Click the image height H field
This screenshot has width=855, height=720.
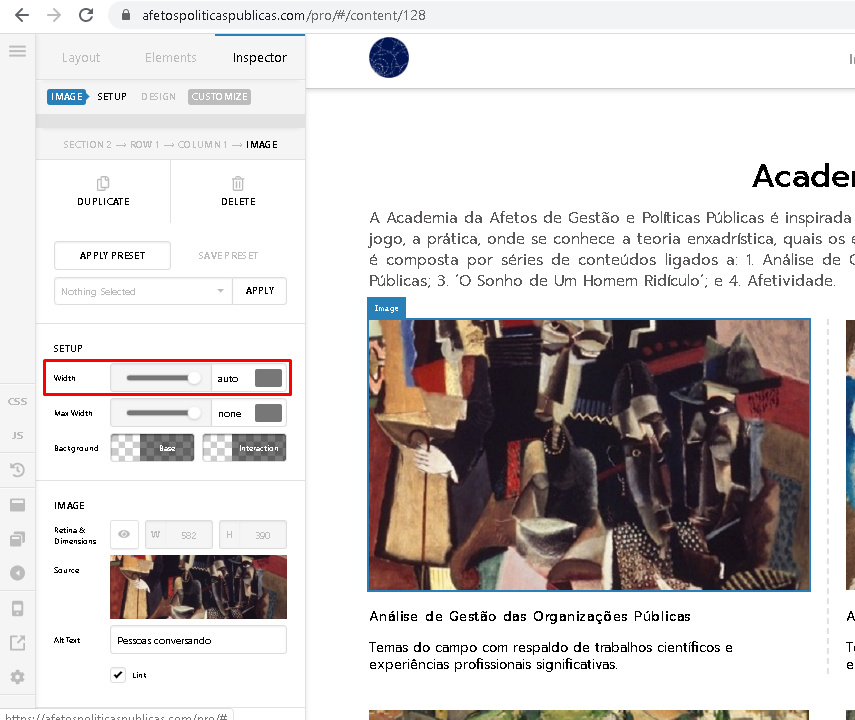(253, 535)
